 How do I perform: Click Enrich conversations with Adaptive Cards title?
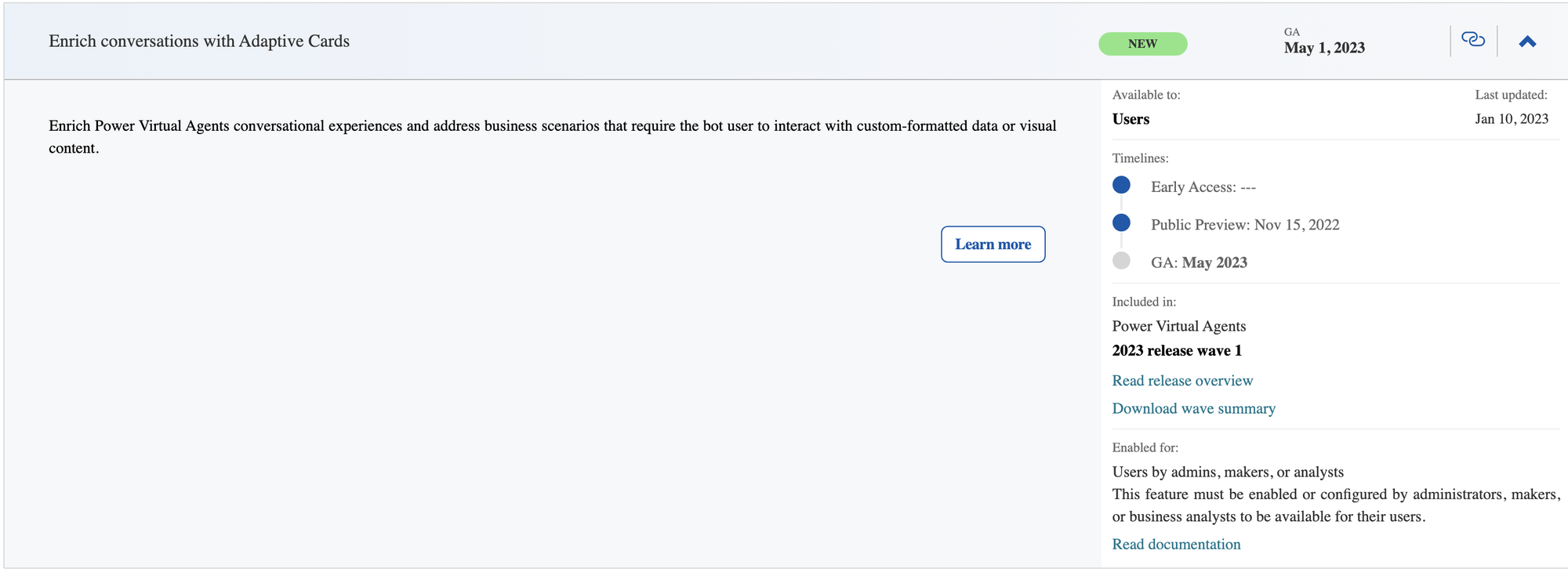click(x=199, y=42)
